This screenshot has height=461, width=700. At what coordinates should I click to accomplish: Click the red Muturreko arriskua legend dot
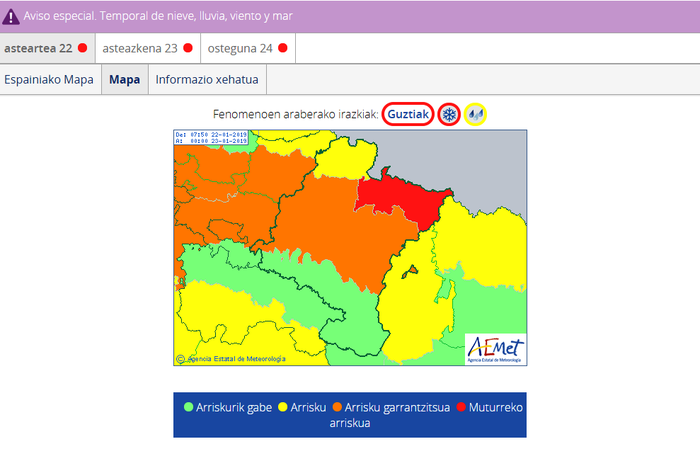(460, 407)
